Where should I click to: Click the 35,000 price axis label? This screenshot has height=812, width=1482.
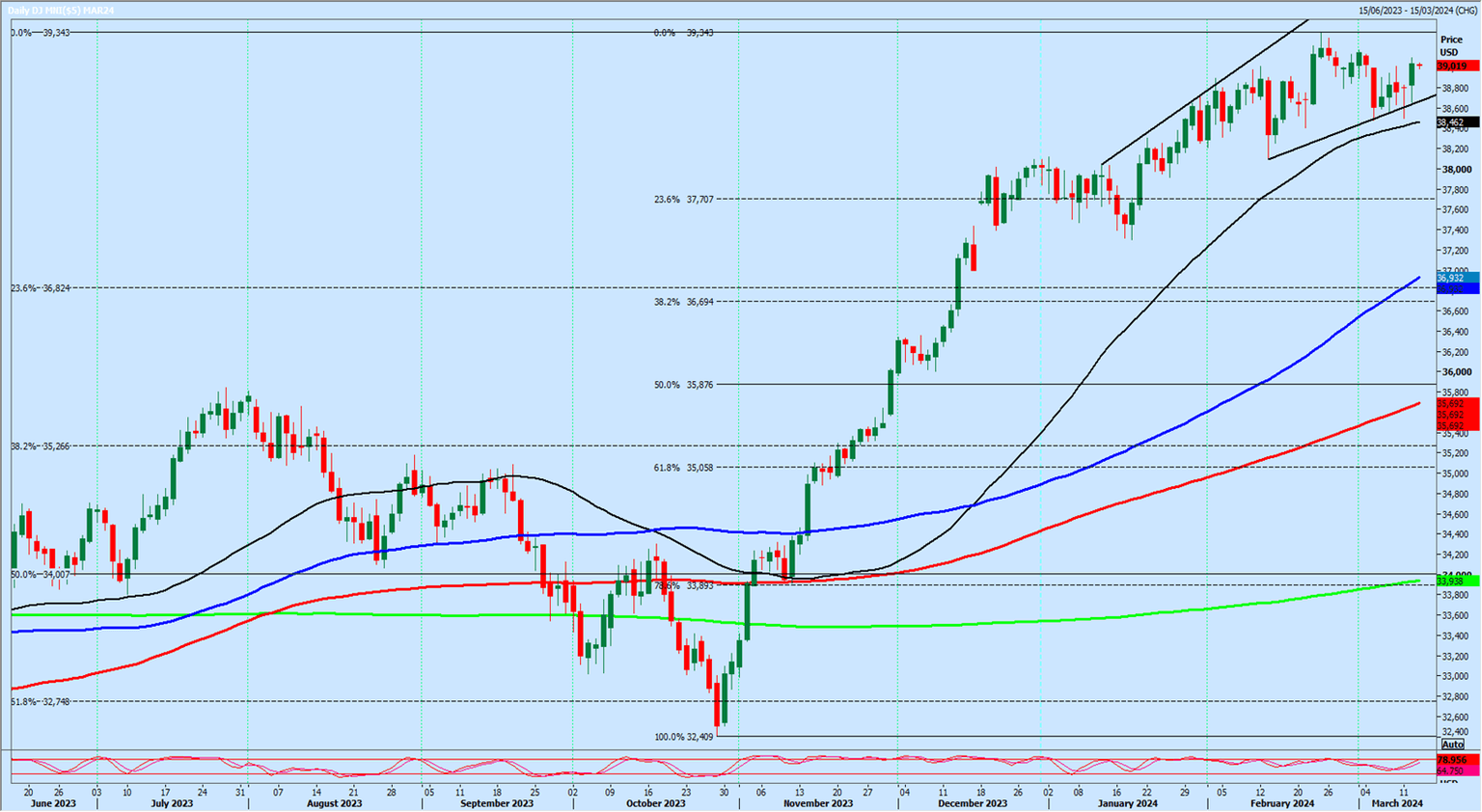(x=1455, y=474)
